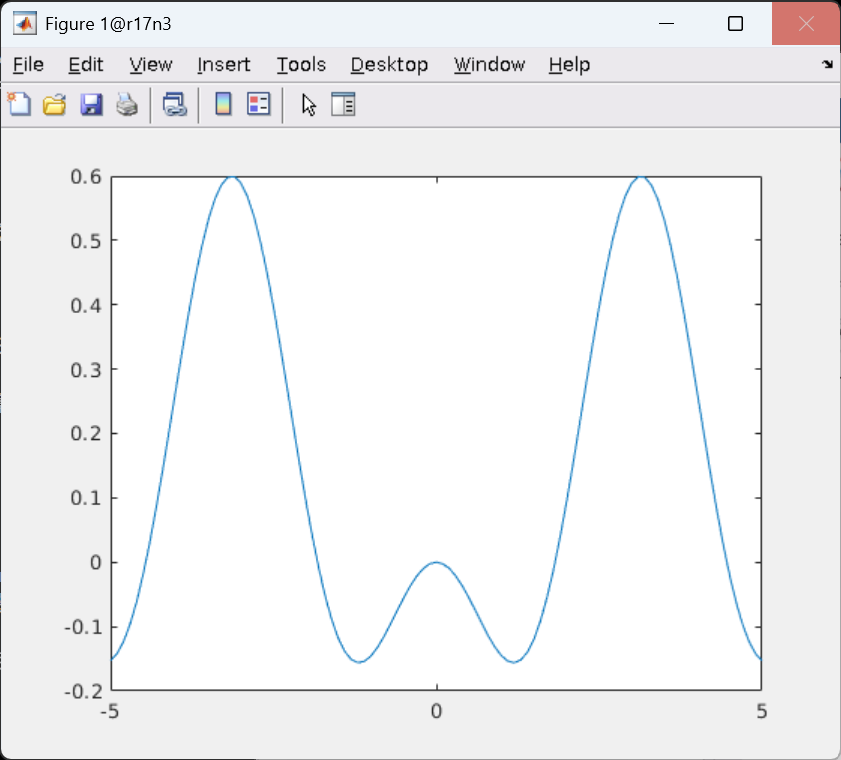Click the New Figure toolbar icon

(x=19, y=104)
